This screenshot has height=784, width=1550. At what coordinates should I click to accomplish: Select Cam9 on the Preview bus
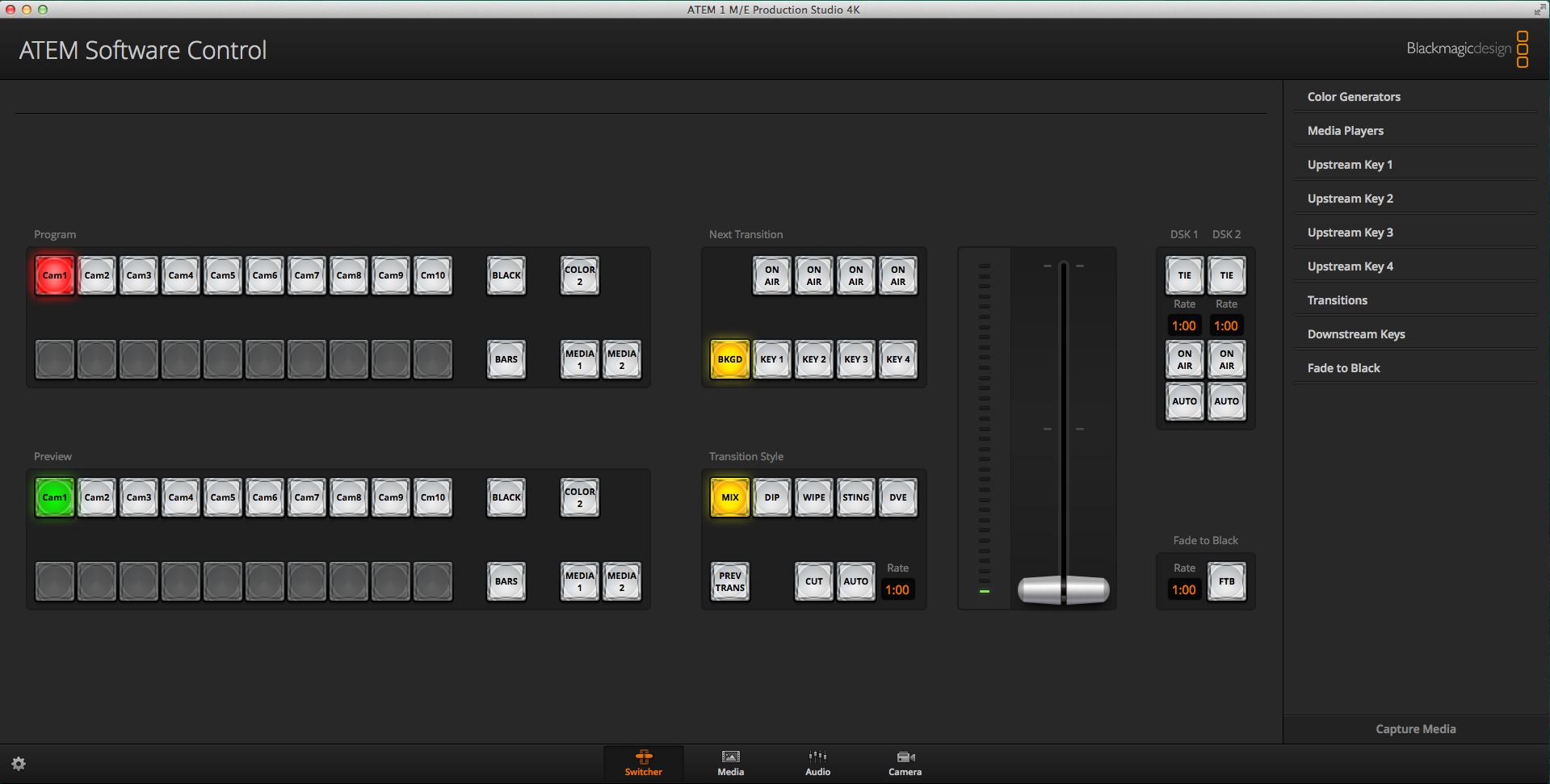pos(391,497)
